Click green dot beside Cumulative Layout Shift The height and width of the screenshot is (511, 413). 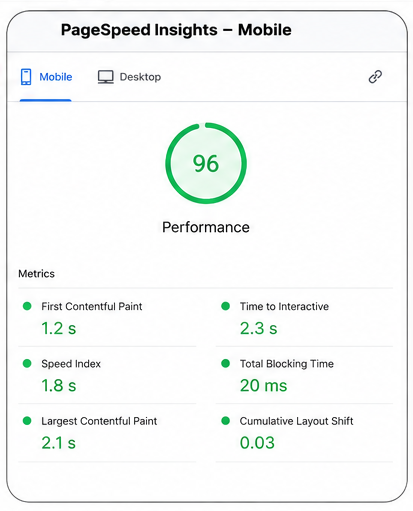coord(226,421)
